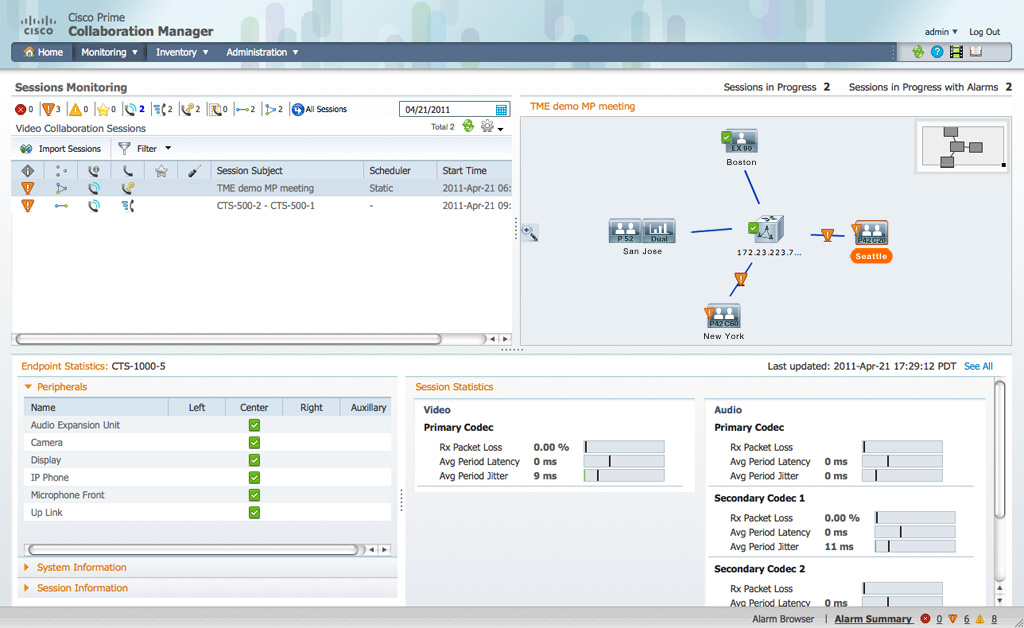
Task: Click the Up Link center status checkbox
Action: (254, 513)
